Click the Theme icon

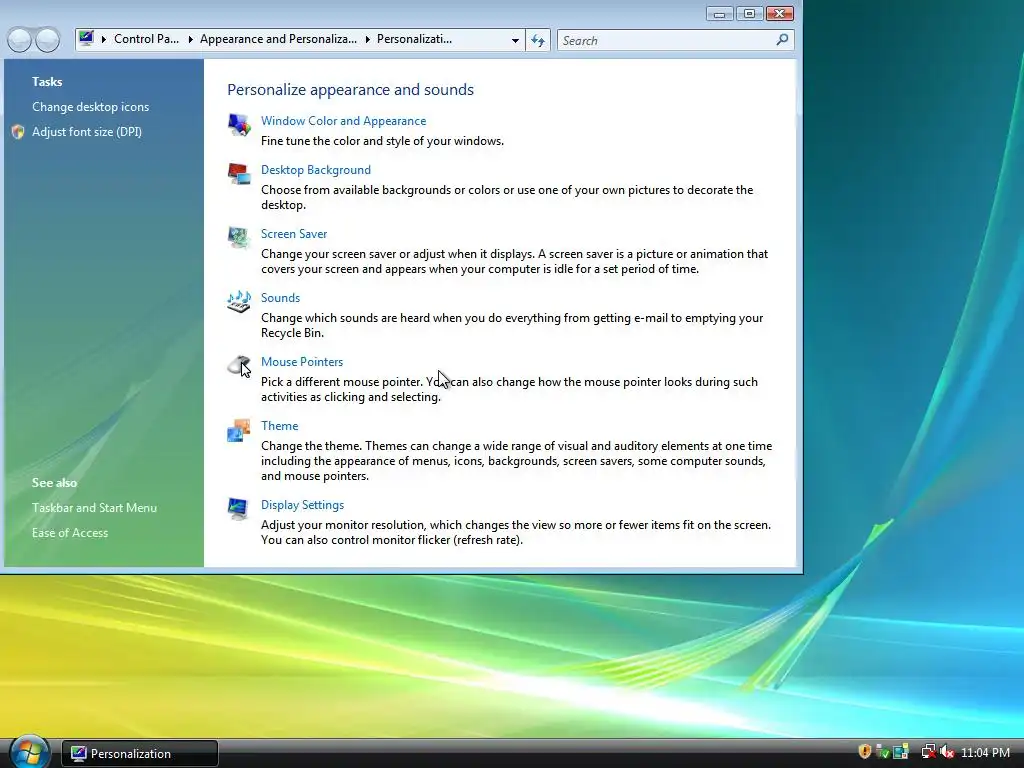[x=239, y=430]
